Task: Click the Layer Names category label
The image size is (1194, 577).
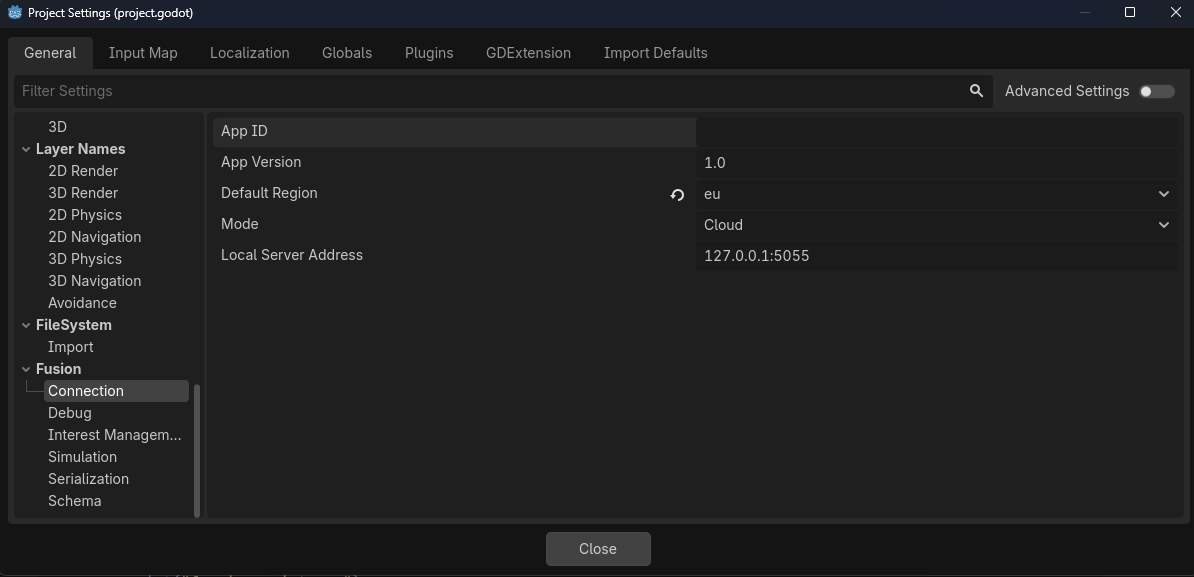Action: (x=81, y=149)
